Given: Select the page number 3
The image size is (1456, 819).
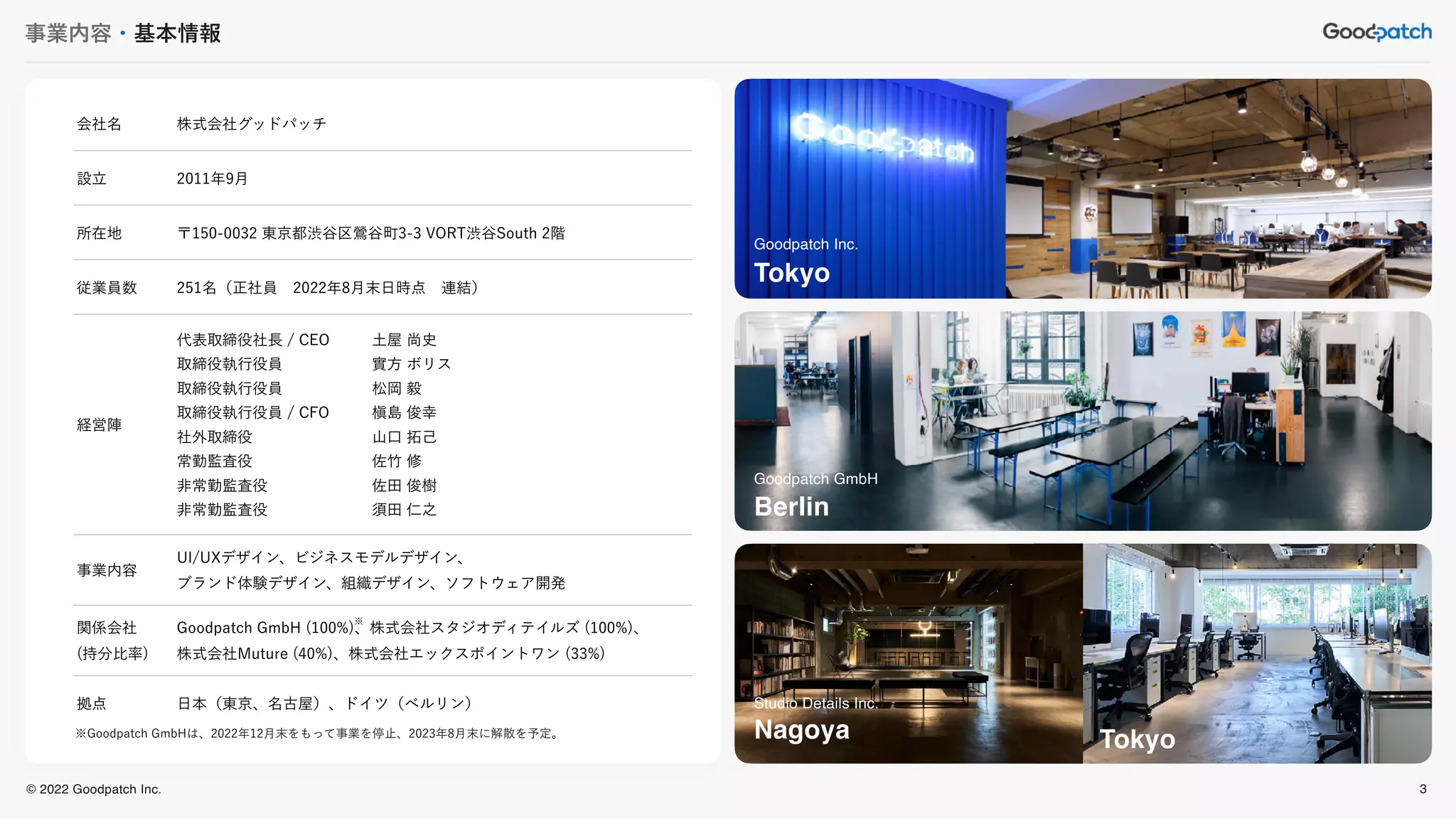Looking at the screenshot, I should (x=1423, y=789).
